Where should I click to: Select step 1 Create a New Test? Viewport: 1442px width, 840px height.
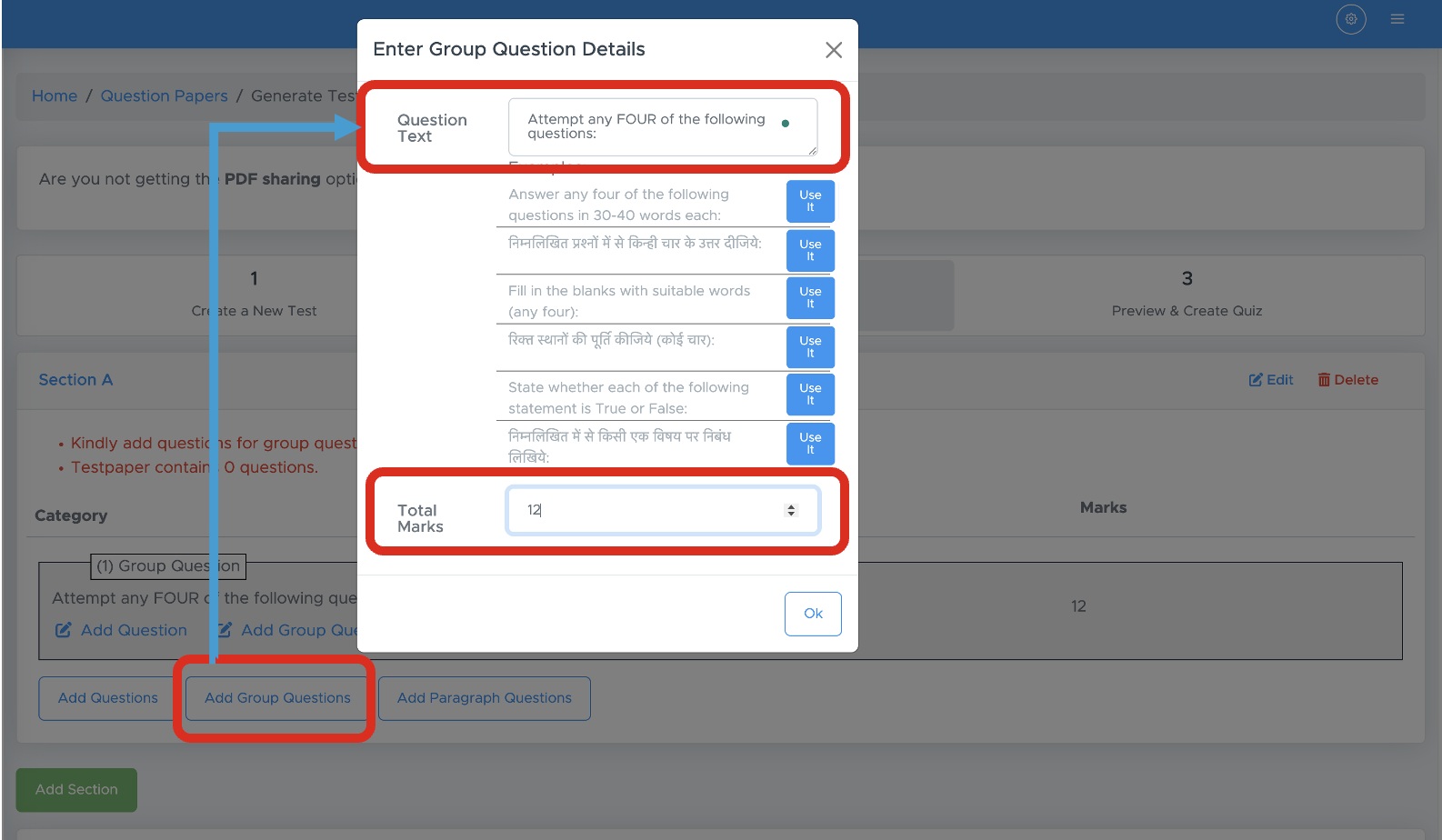(254, 295)
